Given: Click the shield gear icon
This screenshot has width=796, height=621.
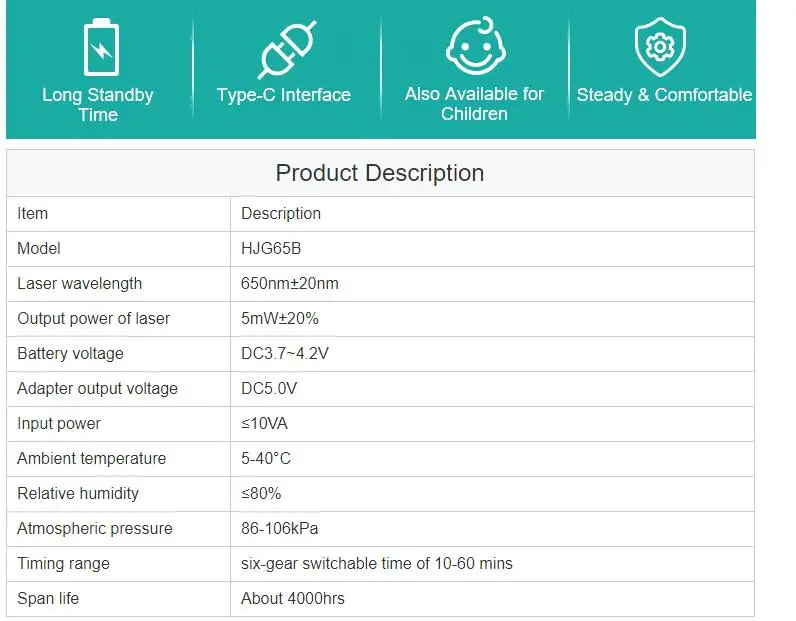Looking at the screenshot, I should [x=660, y=47].
